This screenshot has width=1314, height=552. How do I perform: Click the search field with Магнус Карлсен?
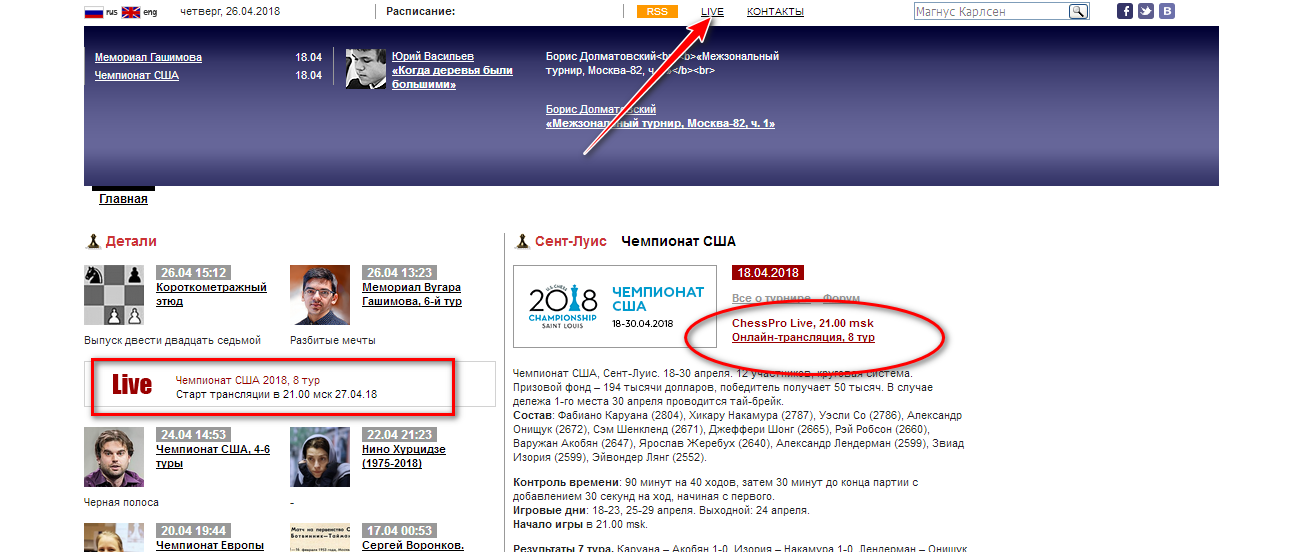click(x=990, y=12)
